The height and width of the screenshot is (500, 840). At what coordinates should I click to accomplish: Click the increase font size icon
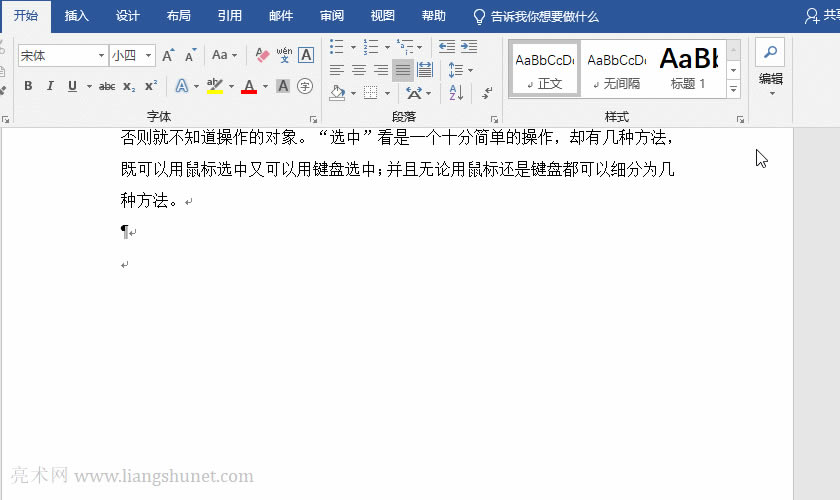[x=168, y=55]
